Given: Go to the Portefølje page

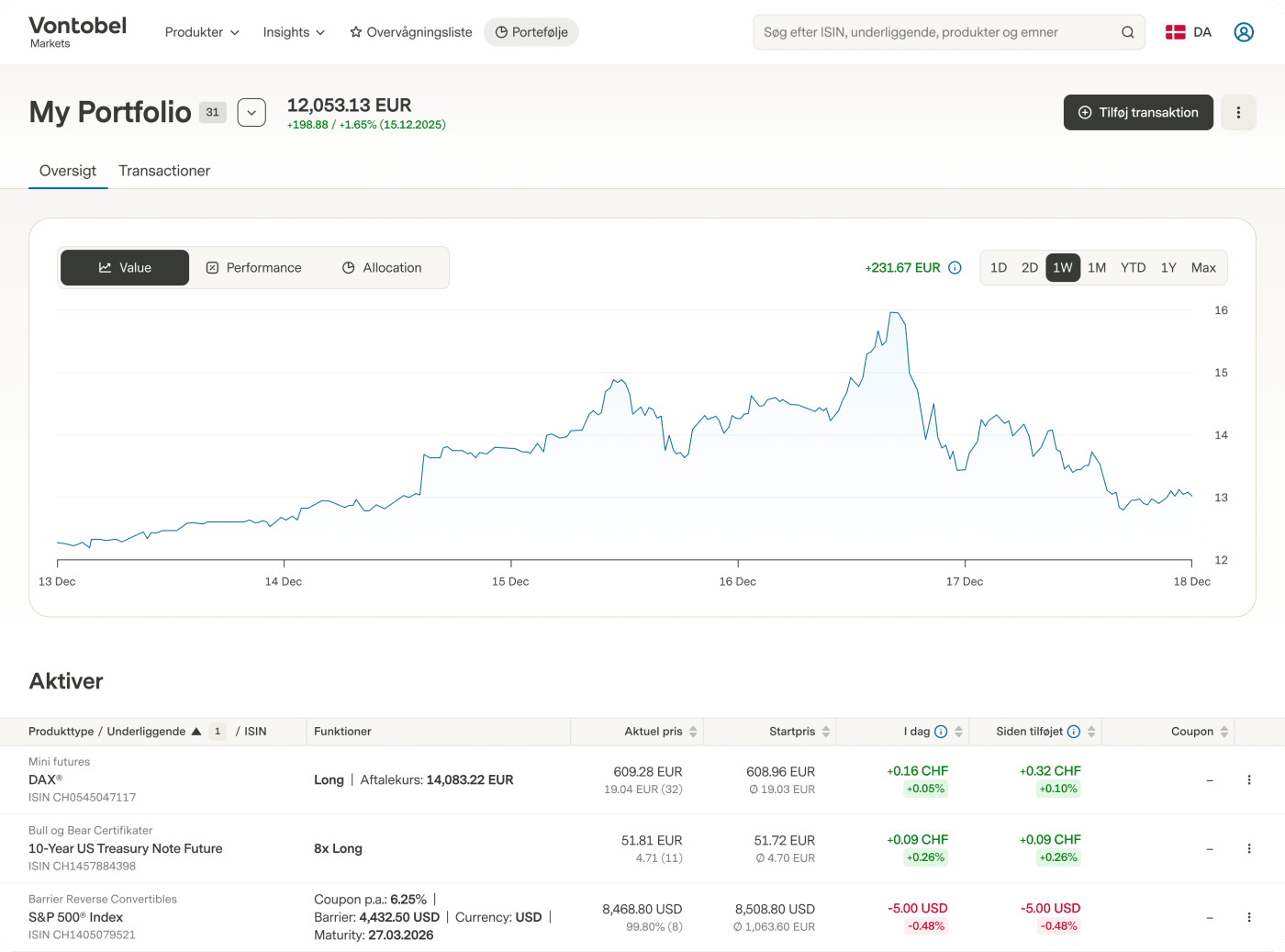Looking at the screenshot, I should (531, 32).
